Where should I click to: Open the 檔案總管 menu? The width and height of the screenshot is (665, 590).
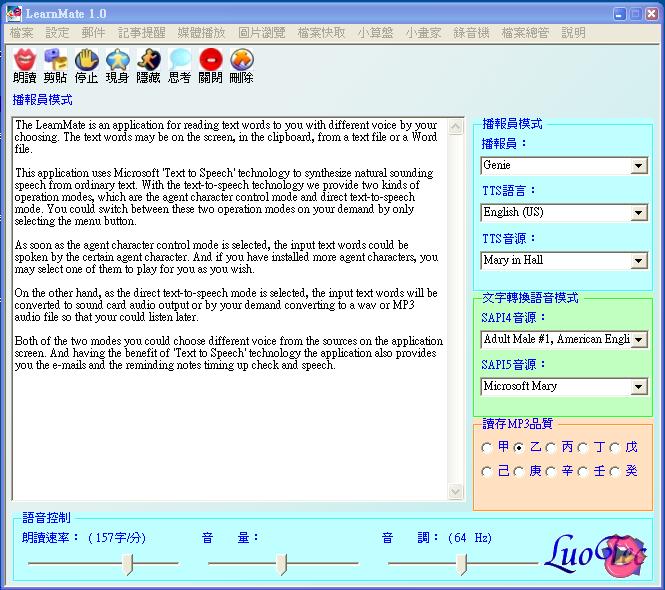click(x=525, y=33)
